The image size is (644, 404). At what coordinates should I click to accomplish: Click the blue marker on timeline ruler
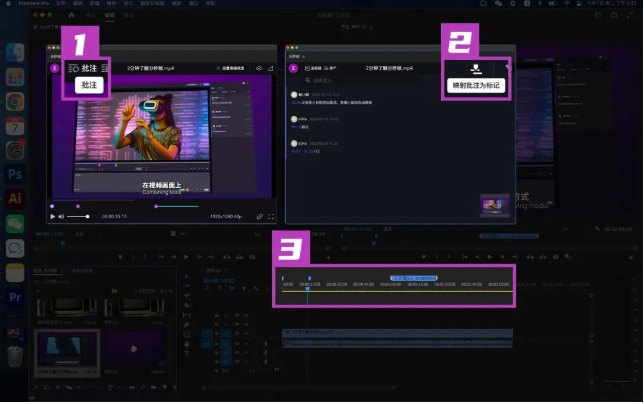click(x=412, y=277)
